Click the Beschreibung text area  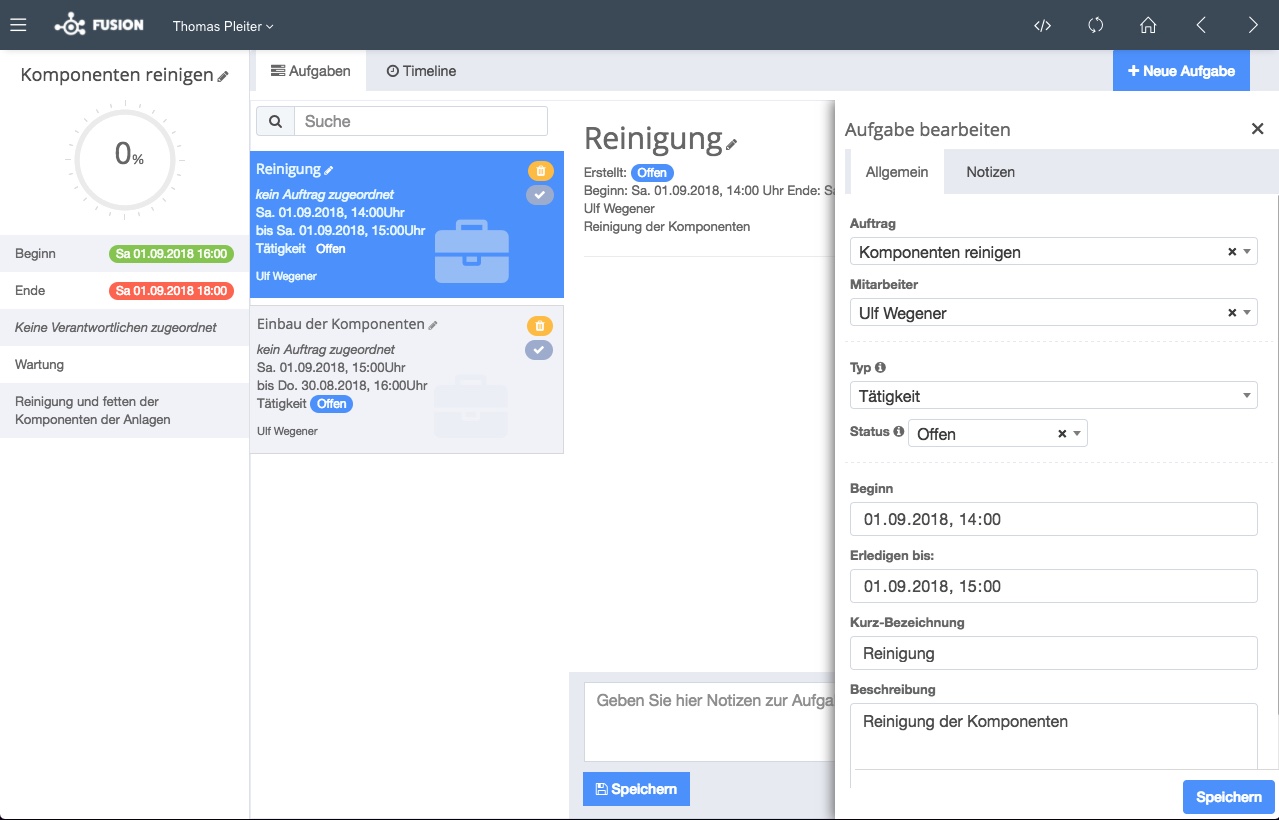1054,737
